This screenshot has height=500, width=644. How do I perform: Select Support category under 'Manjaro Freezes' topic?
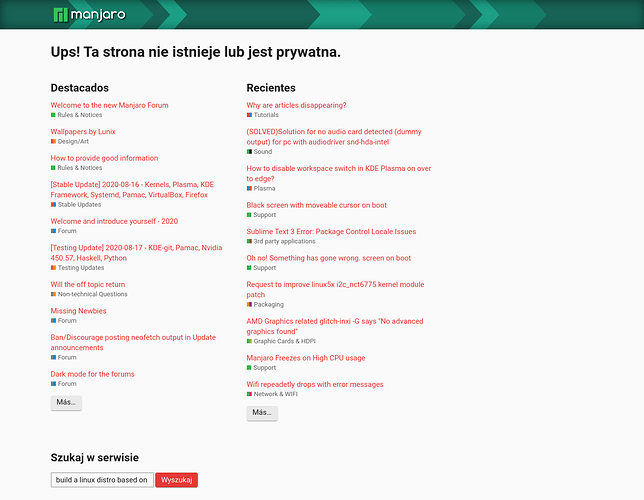(261, 368)
